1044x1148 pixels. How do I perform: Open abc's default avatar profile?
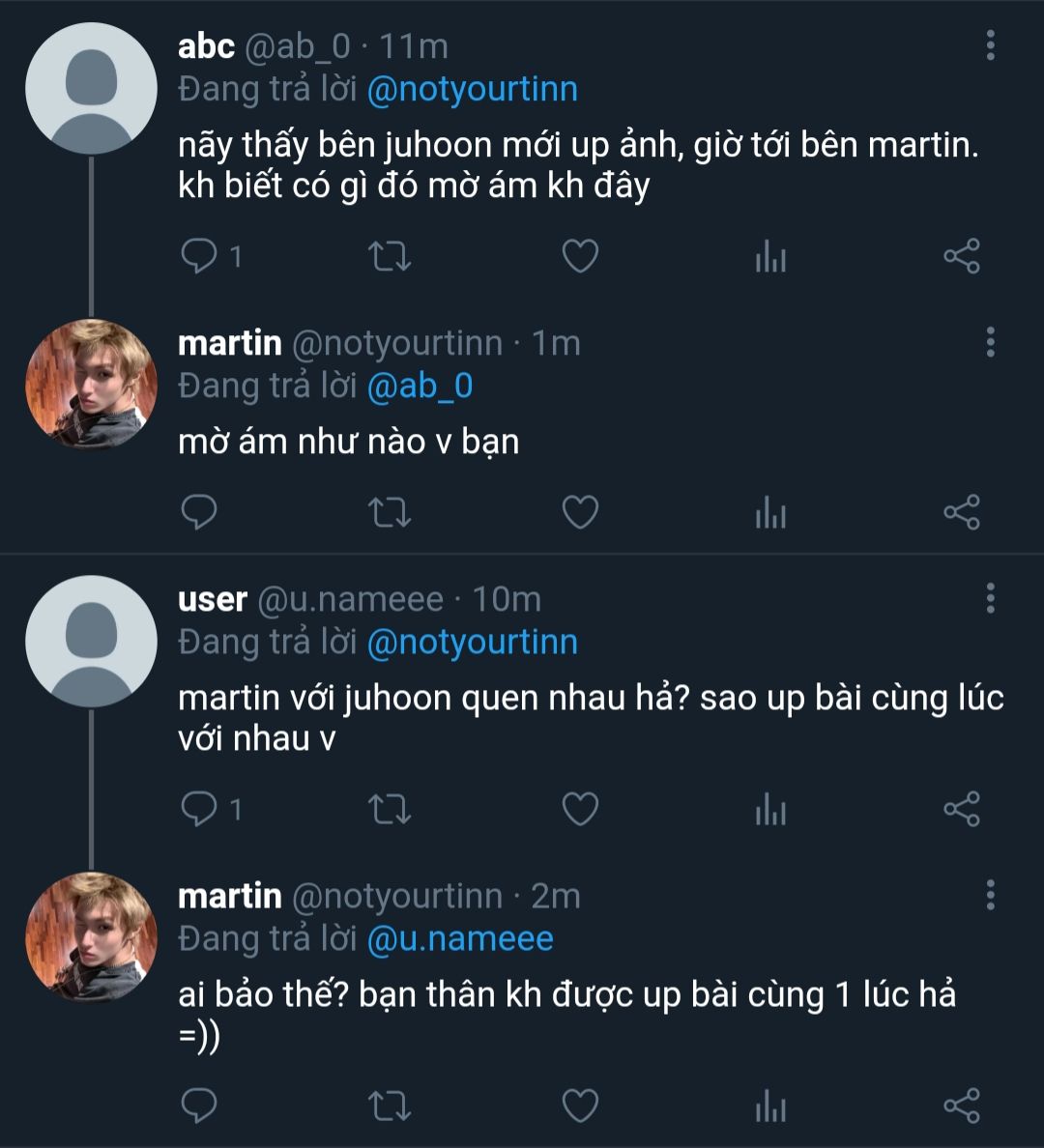(x=91, y=89)
